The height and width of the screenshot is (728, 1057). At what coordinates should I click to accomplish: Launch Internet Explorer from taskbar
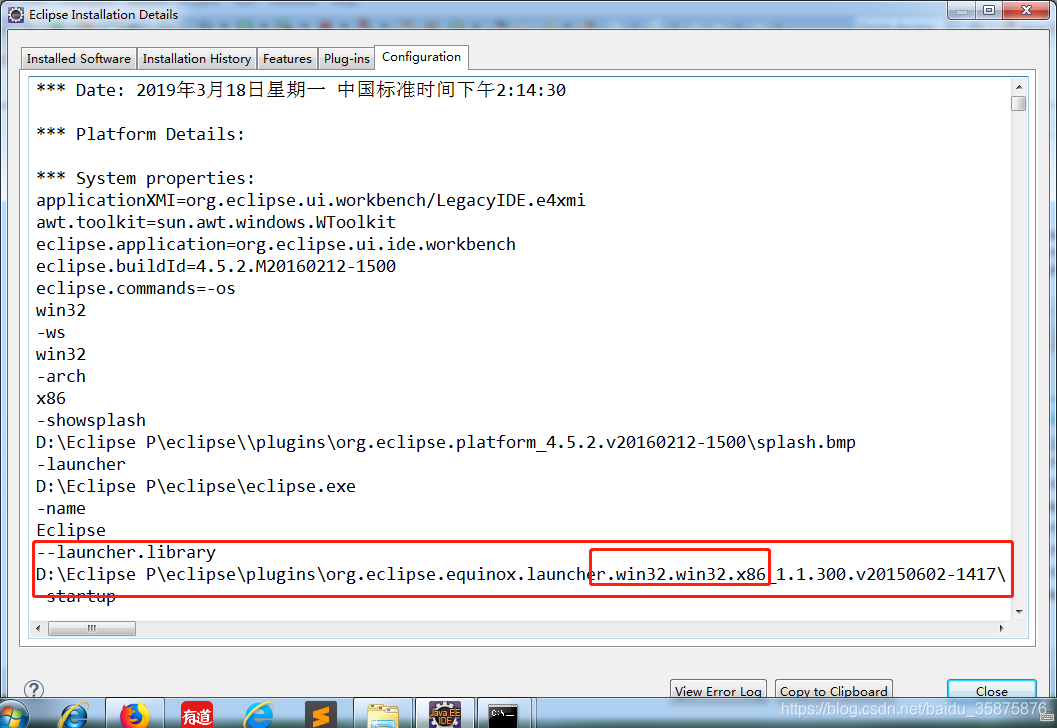pyautogui.click(x=74, y=715)
